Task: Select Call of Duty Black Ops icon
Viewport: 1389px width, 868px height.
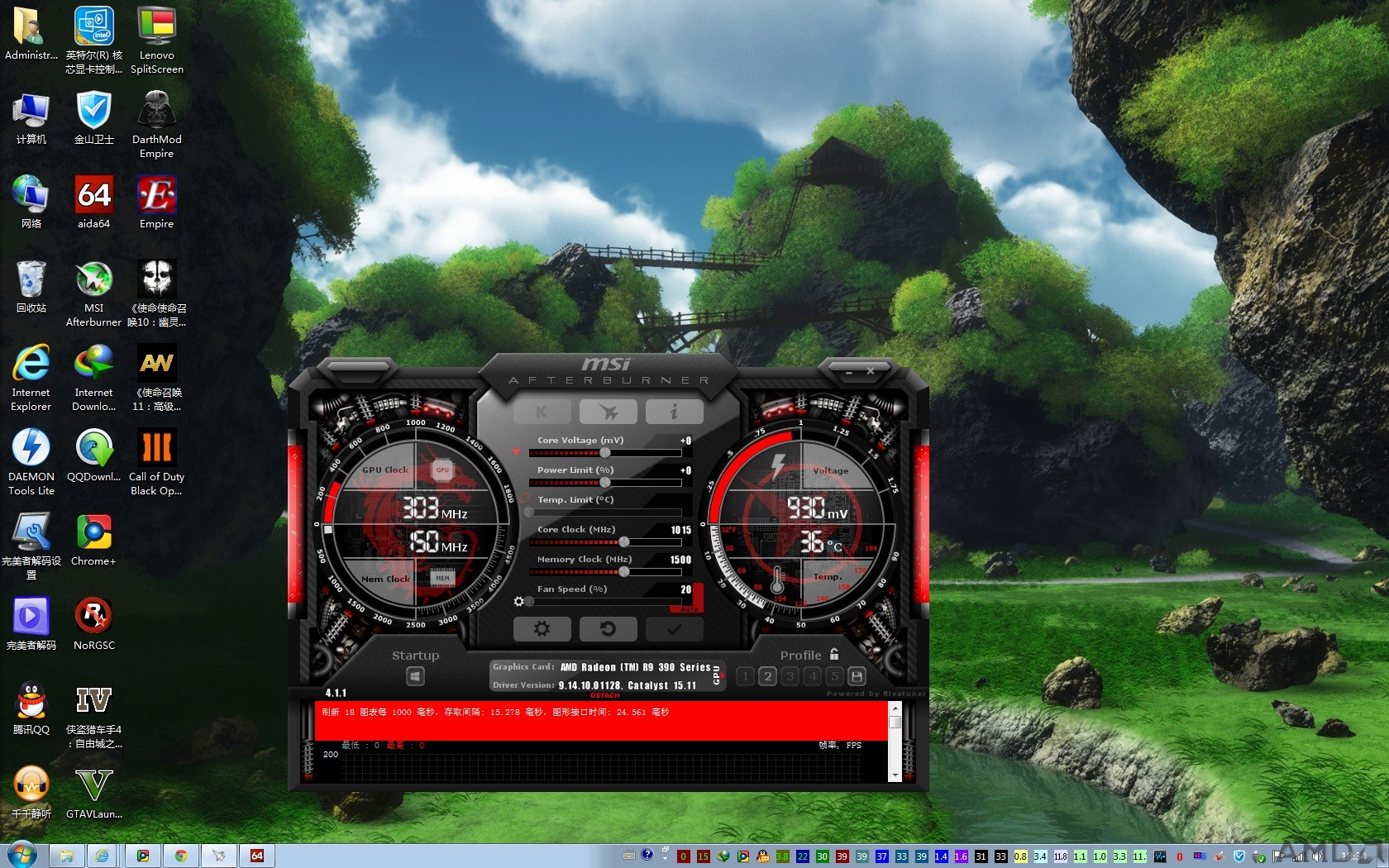Action: 156,462
